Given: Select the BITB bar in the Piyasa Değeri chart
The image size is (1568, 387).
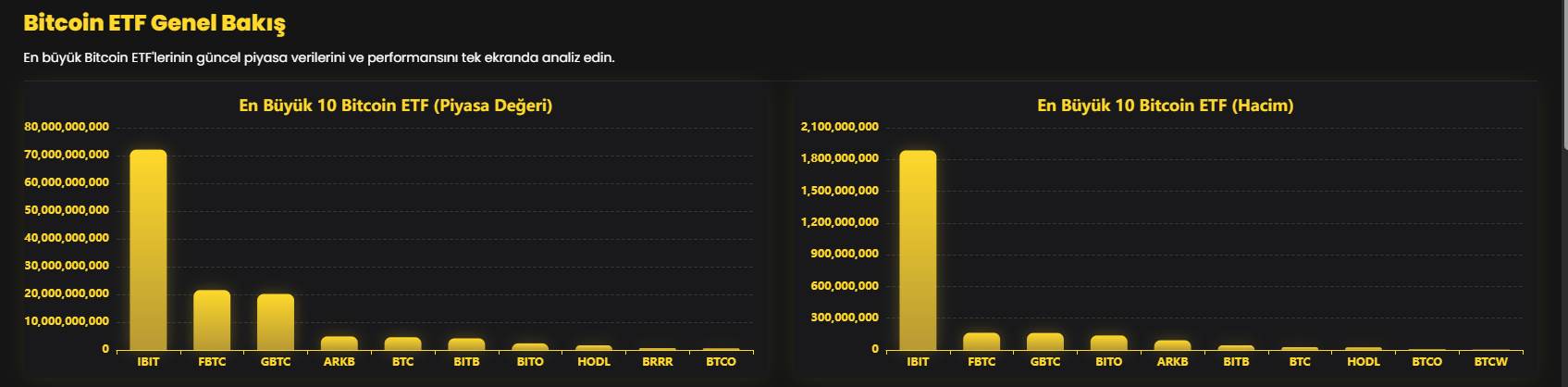Looking at the screenshot, I should coord(467,344).
